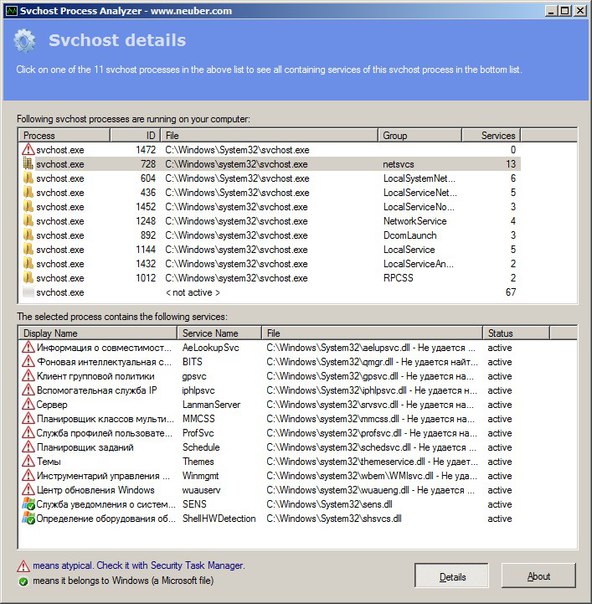
Task: Click the warning icon next to AeLookupSvc service
Action: click(x=28, y=347)
